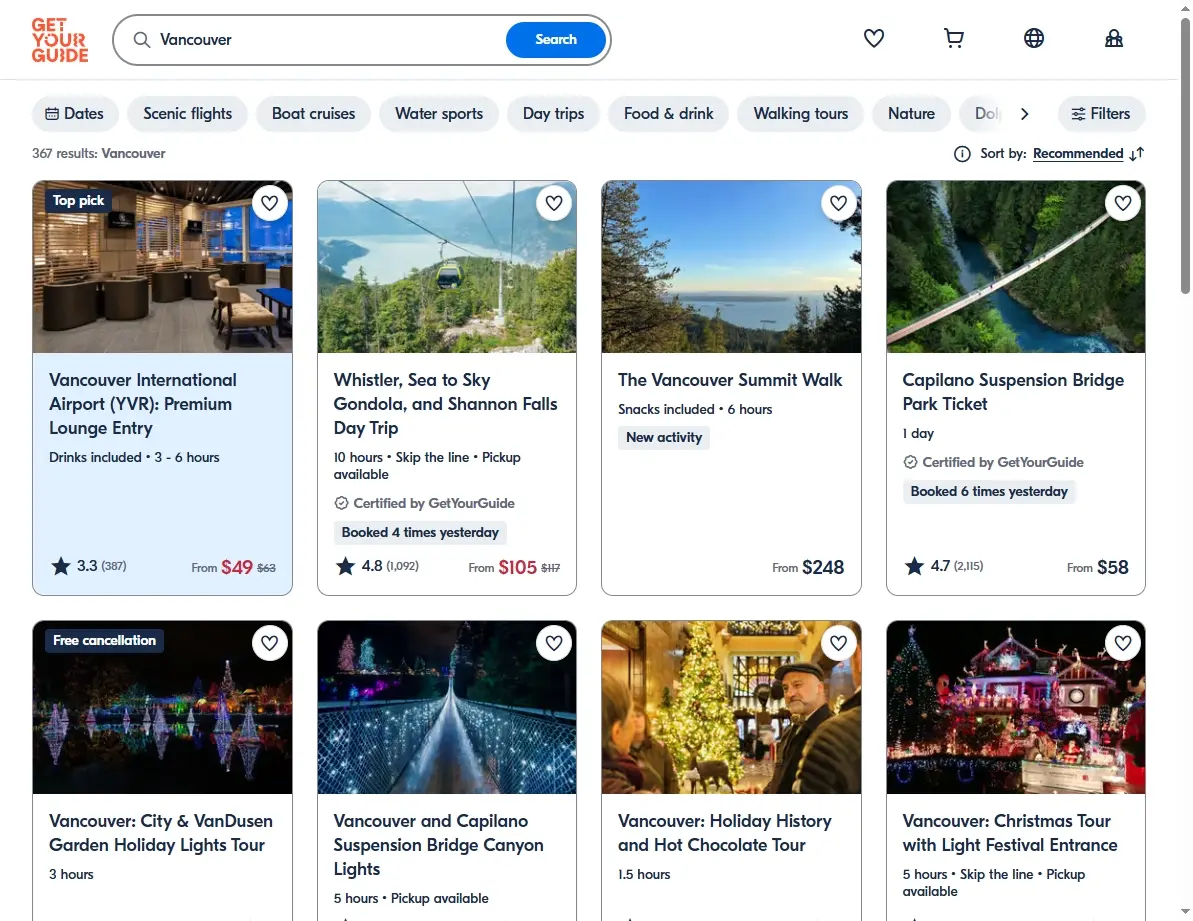Click the Vancouver search input field
The width and height of the screenshot is (1193, 921).
tap(327, 40)
